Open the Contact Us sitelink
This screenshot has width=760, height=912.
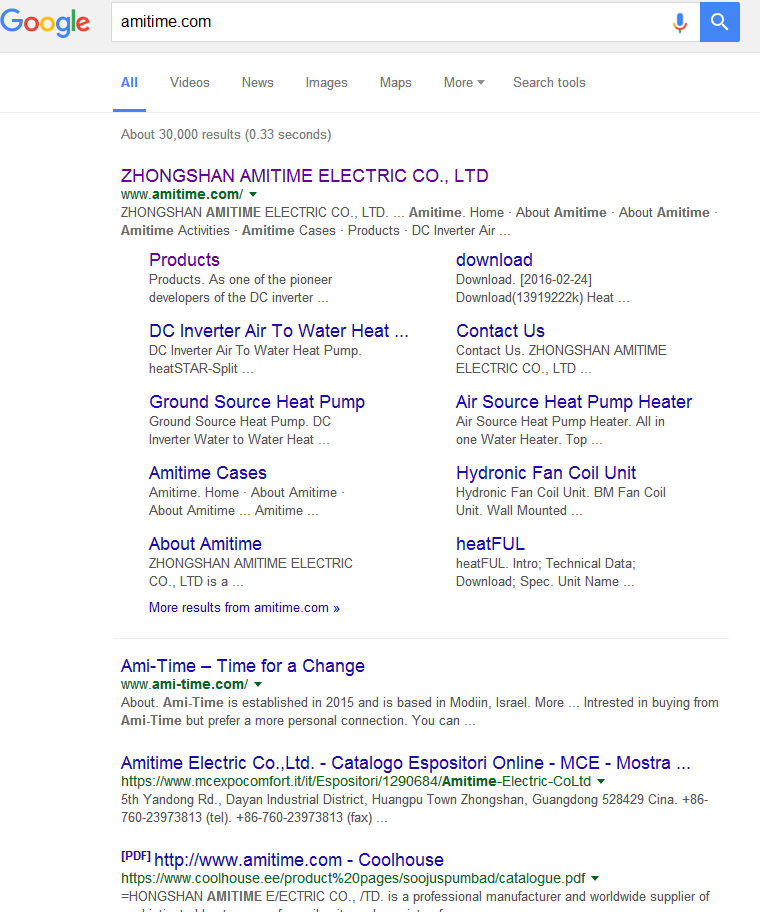500,331
